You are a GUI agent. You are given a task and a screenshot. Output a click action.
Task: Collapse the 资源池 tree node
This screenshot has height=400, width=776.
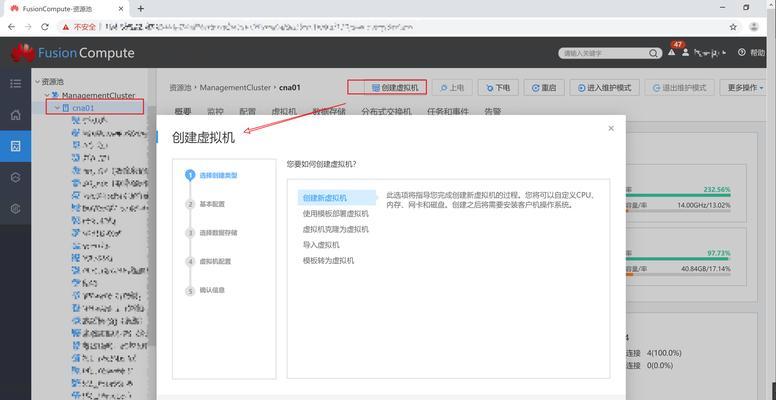(x=37, y=82)
